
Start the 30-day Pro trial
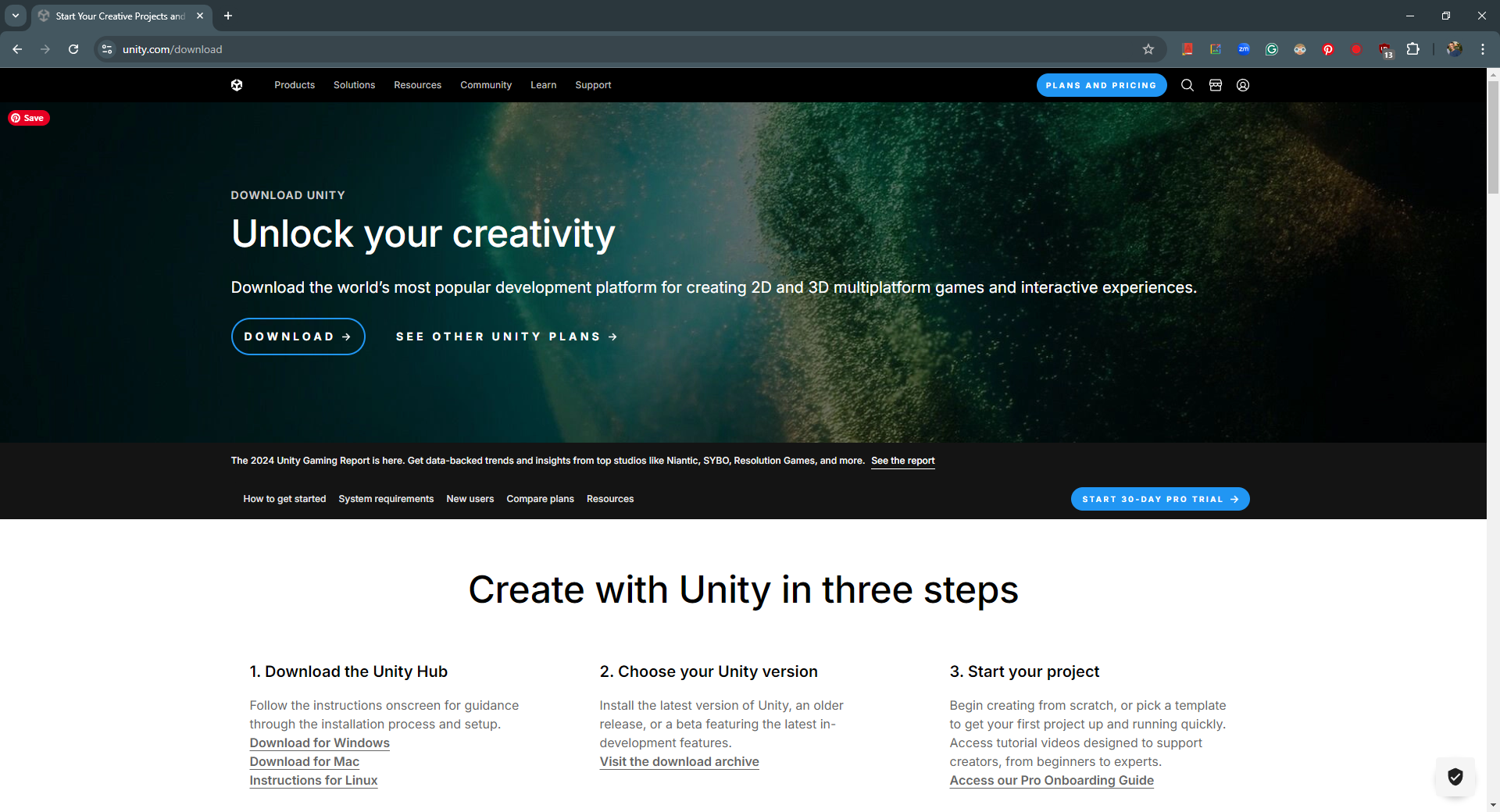pyautogui.click(x=1160, y=499)
